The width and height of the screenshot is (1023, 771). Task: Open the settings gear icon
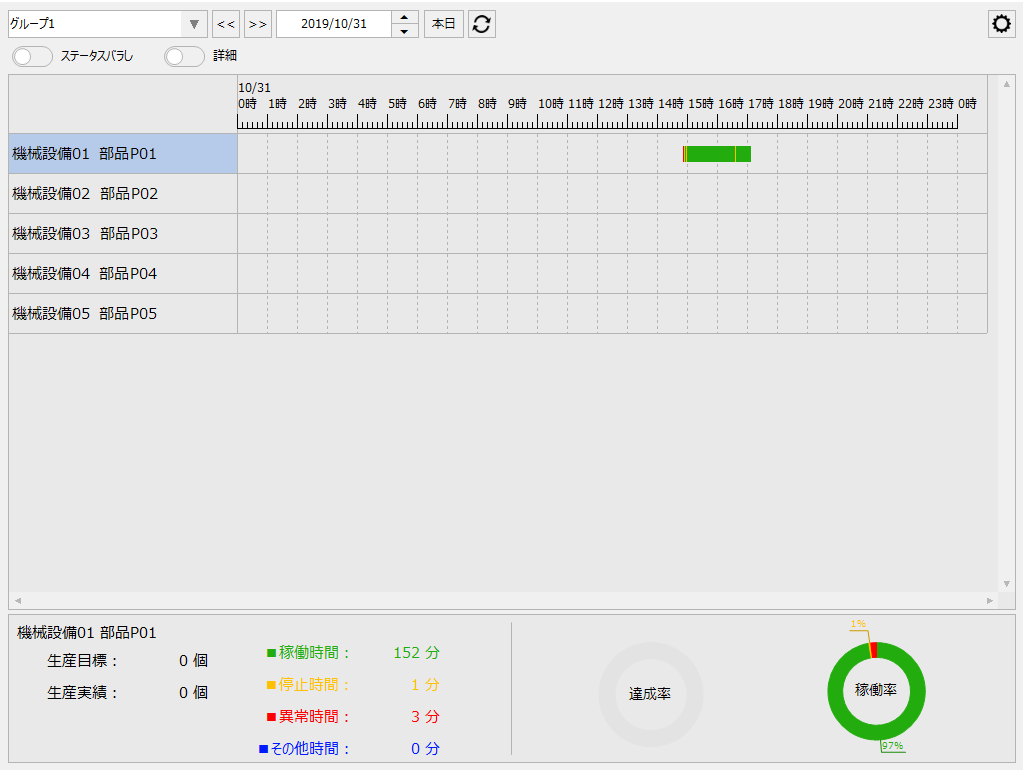1000,23
